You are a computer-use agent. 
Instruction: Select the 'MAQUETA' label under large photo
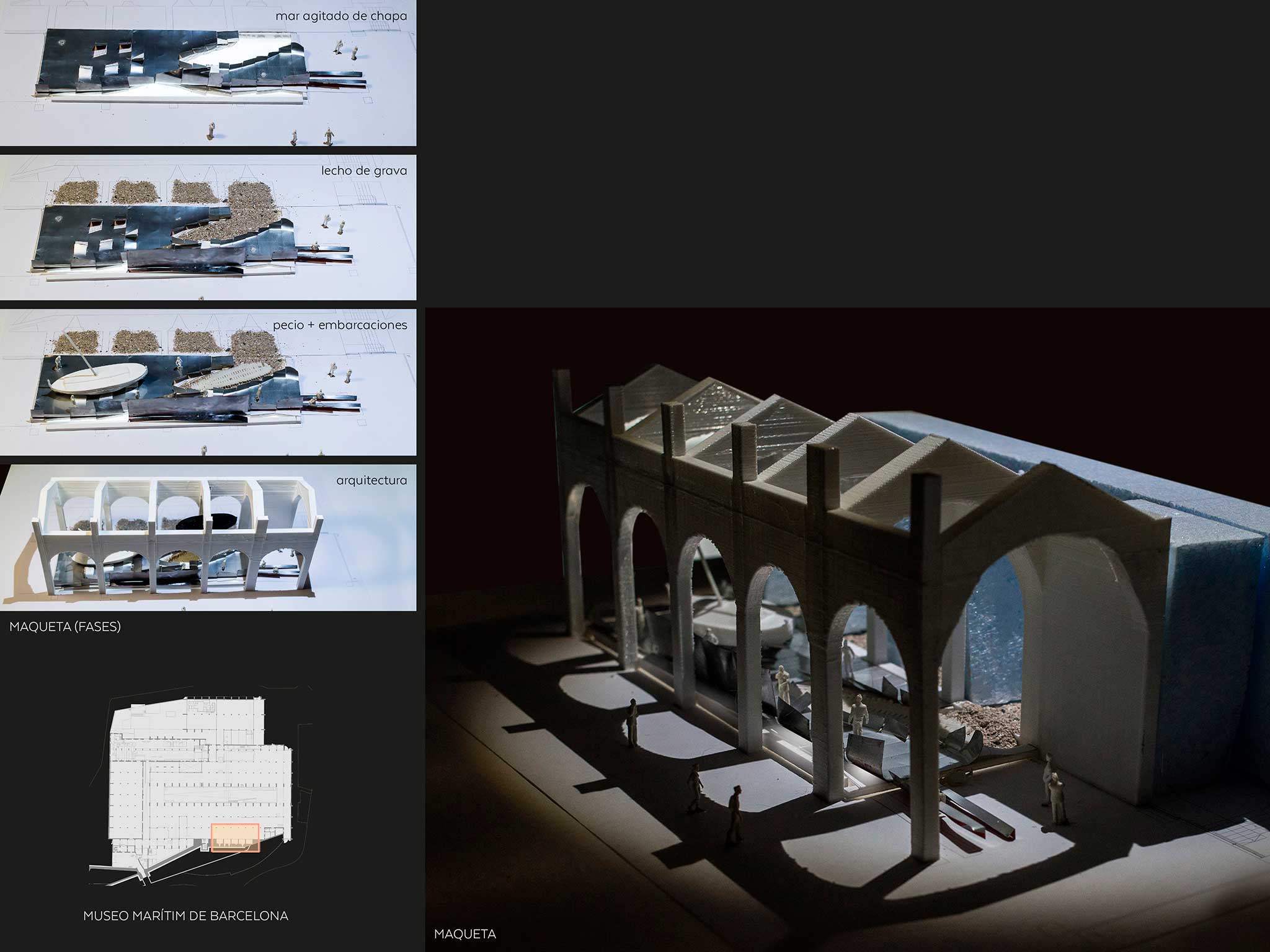465,933
